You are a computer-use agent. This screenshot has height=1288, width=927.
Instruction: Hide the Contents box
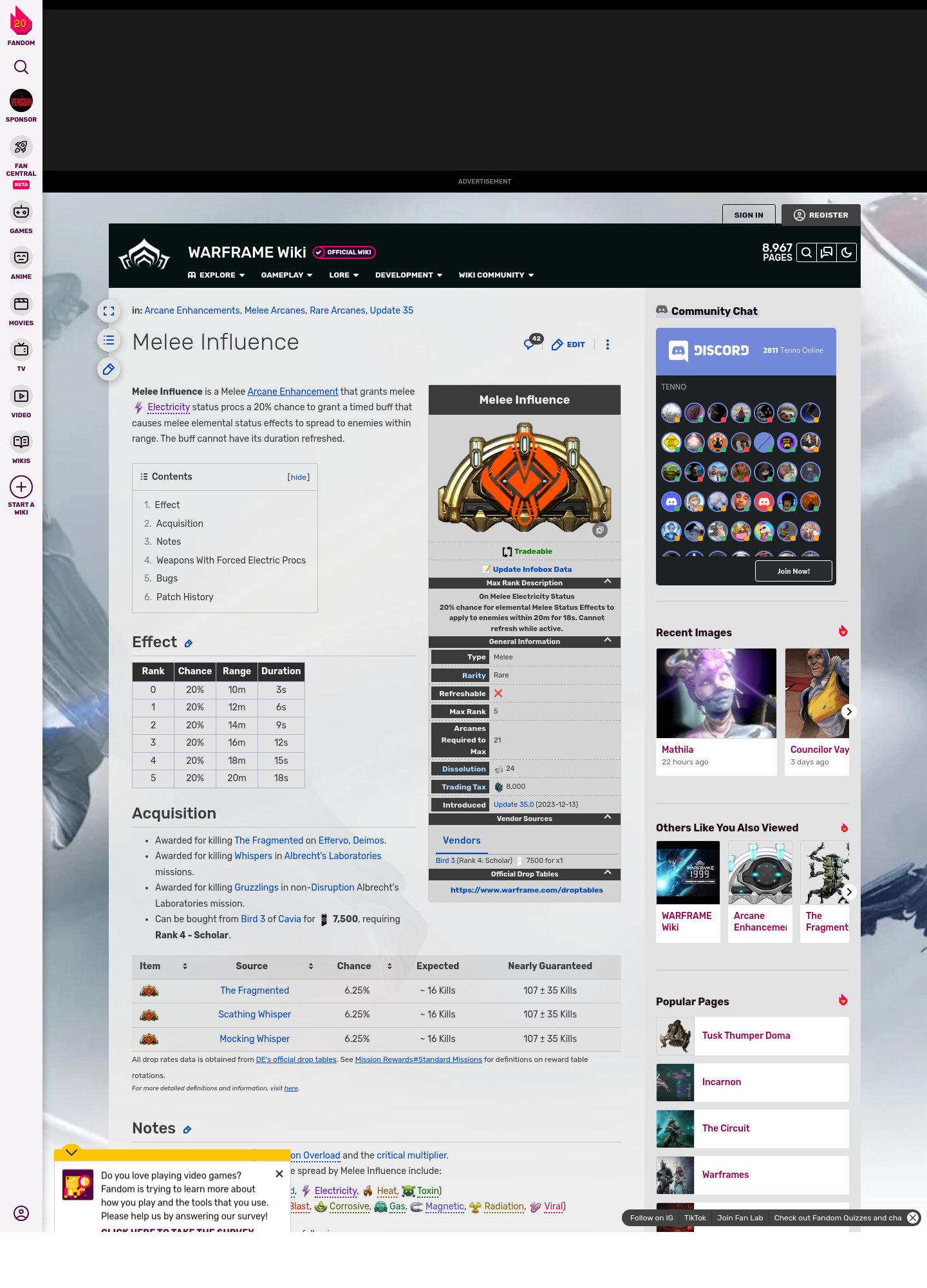point(298,477)
